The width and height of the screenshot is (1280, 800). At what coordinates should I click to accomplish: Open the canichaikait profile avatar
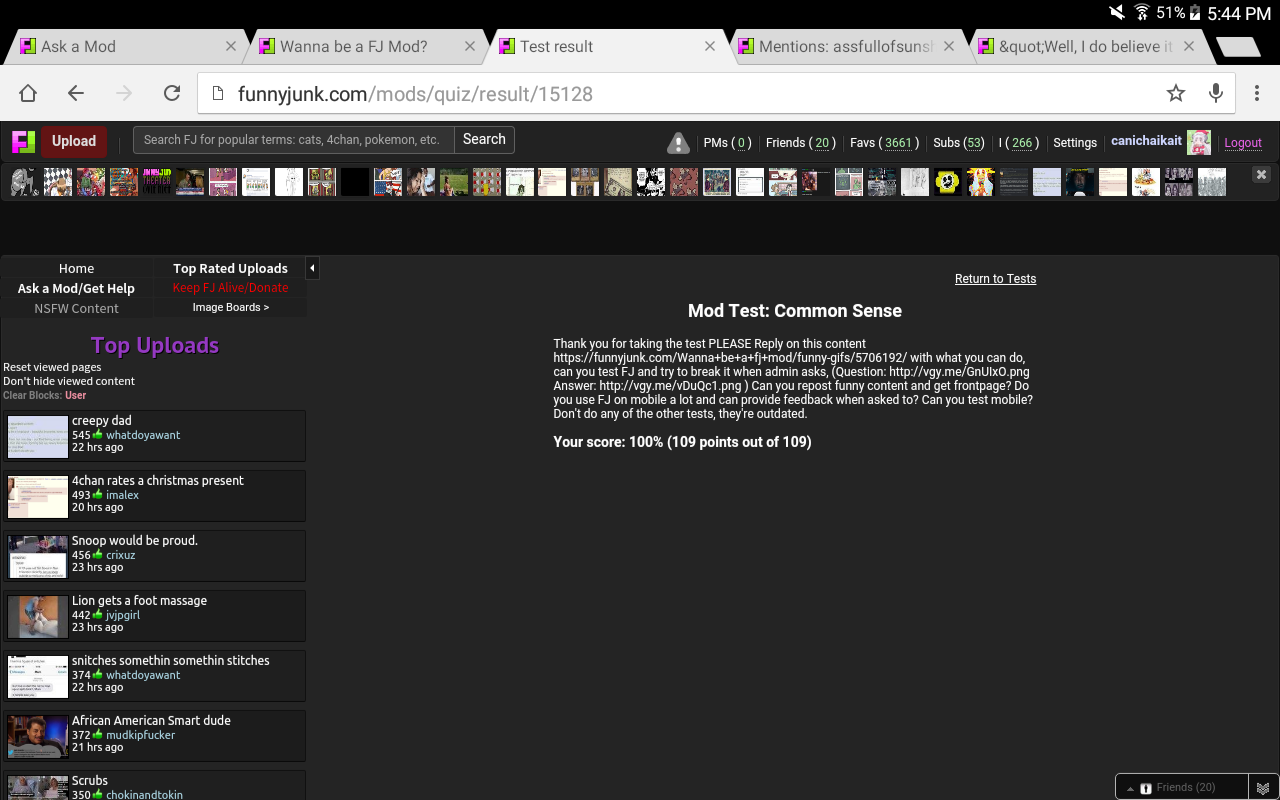click(1198, 142)
